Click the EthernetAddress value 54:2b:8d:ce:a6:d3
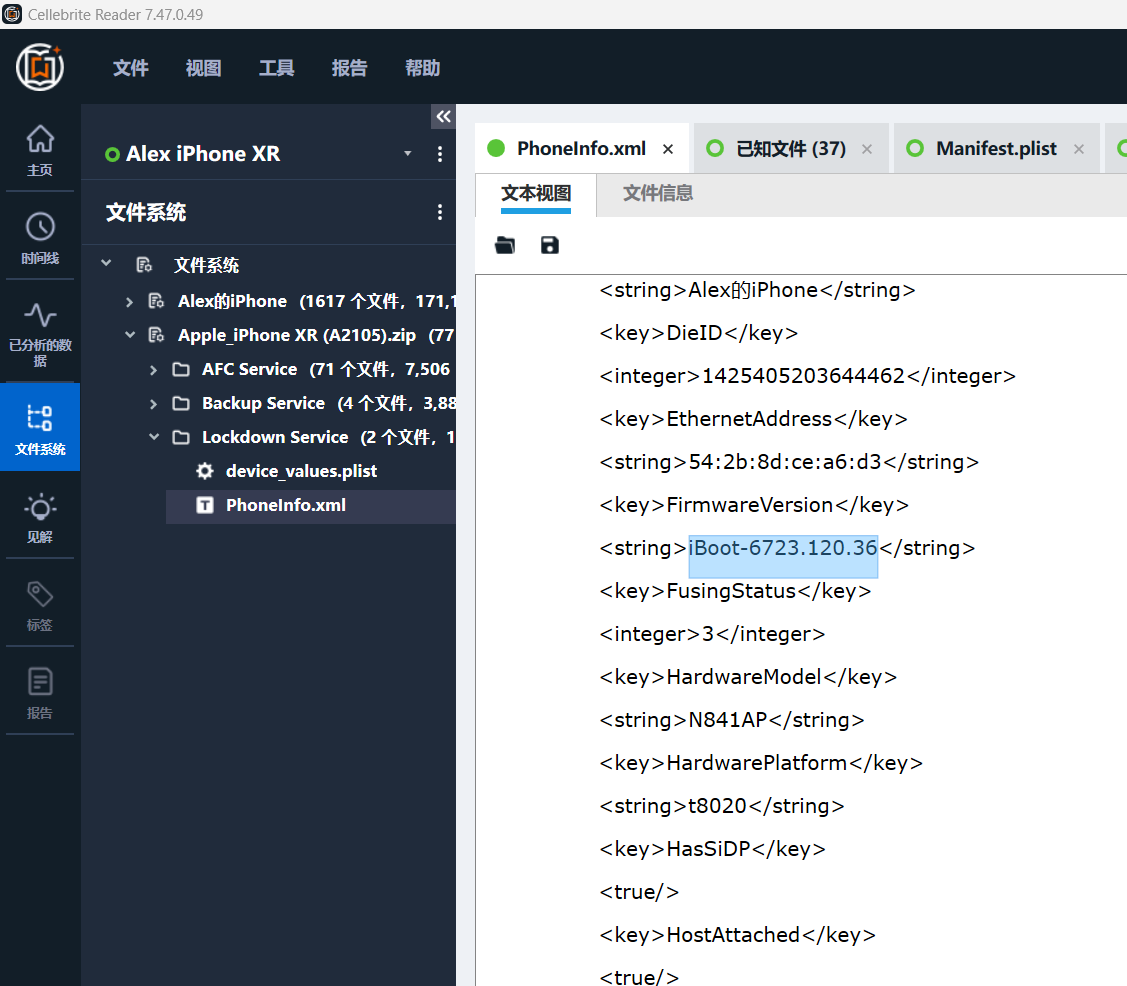Screen dimensions: 1127x986 [785, 462]
